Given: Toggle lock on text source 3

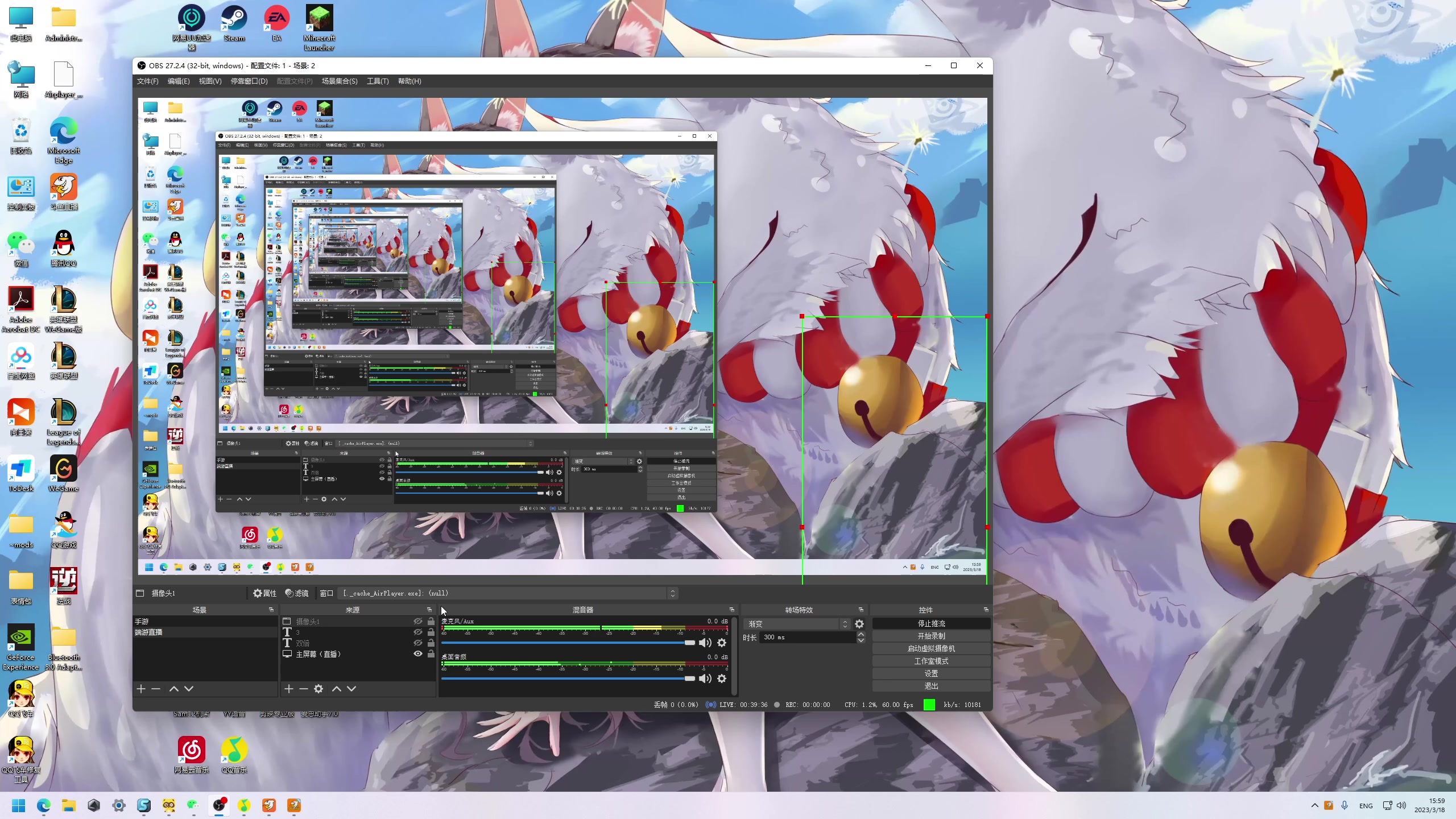Looking at the screenshot, I should (431, 632).
